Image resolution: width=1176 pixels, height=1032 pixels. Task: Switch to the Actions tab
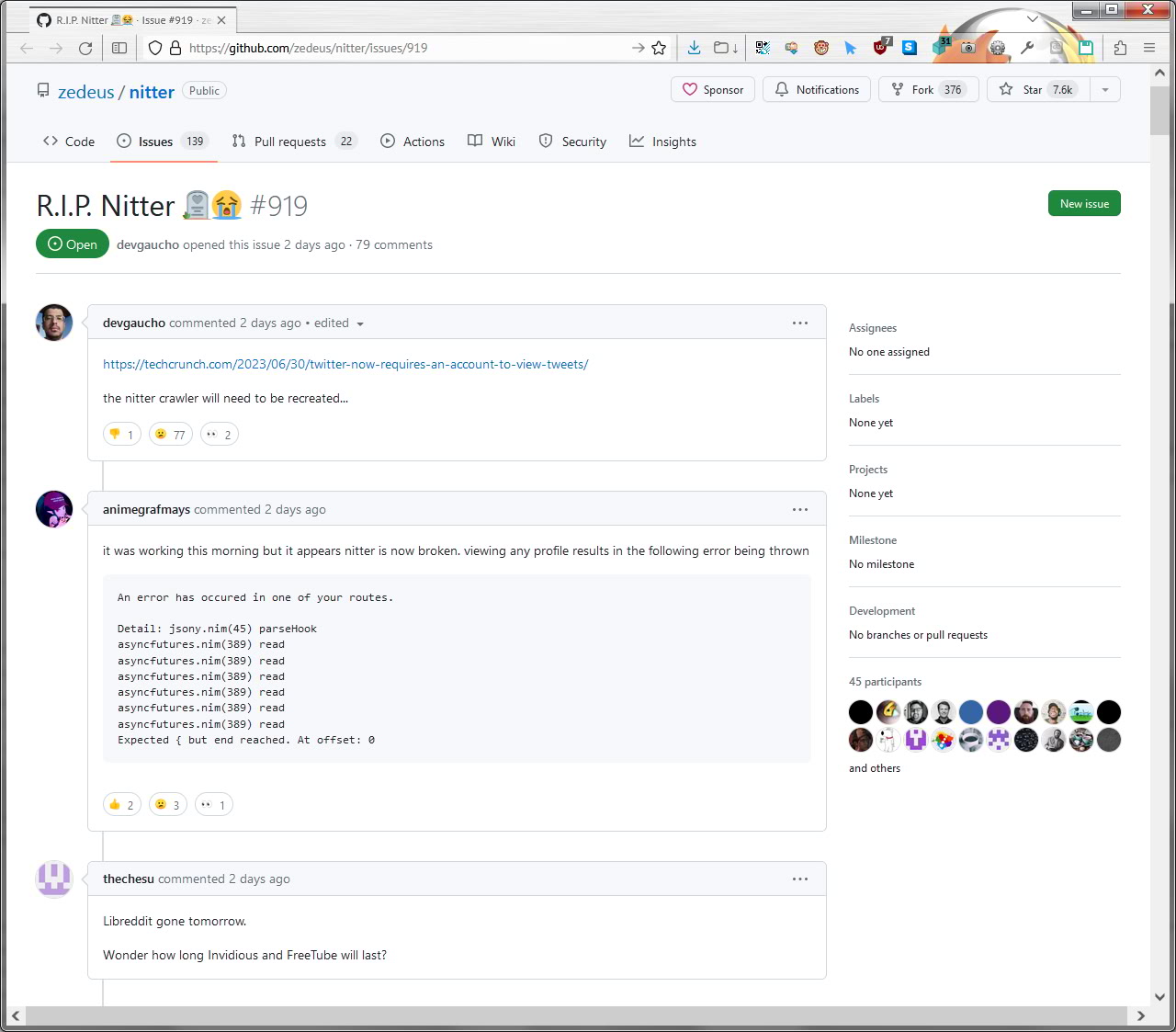pos(413,142)
